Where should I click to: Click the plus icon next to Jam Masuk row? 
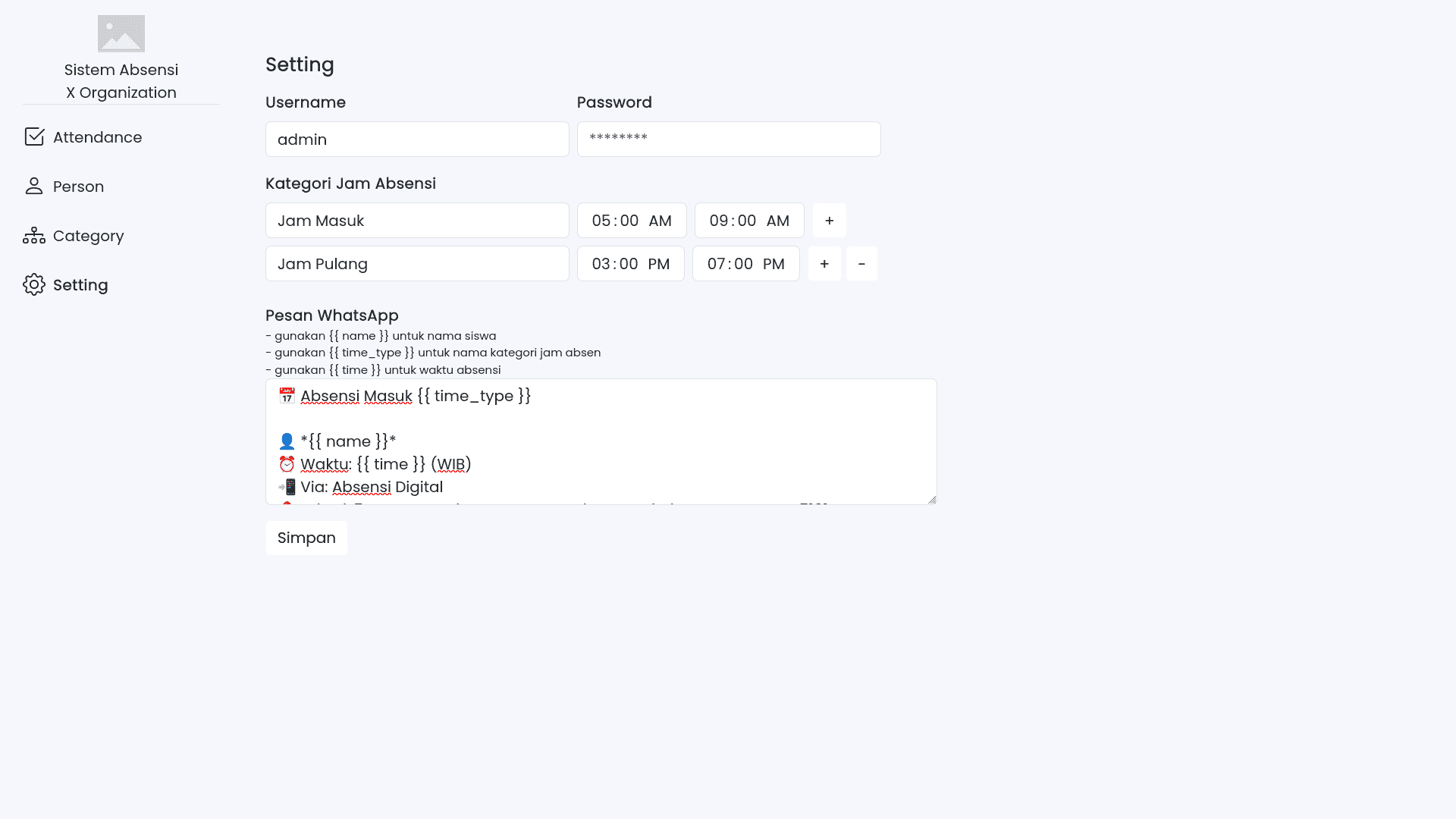tap(829, 220)
